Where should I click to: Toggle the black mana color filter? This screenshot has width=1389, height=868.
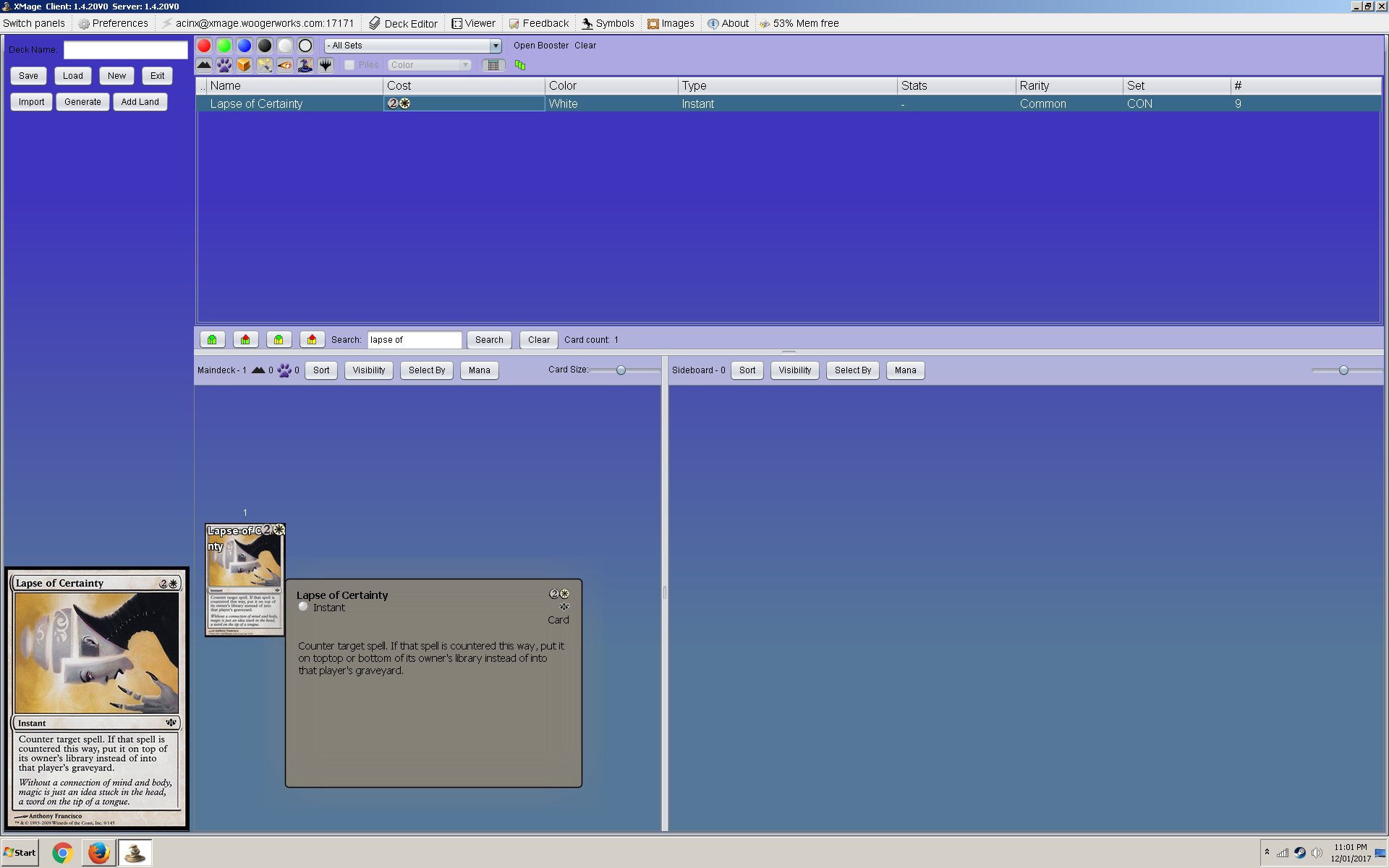[265, 46]
